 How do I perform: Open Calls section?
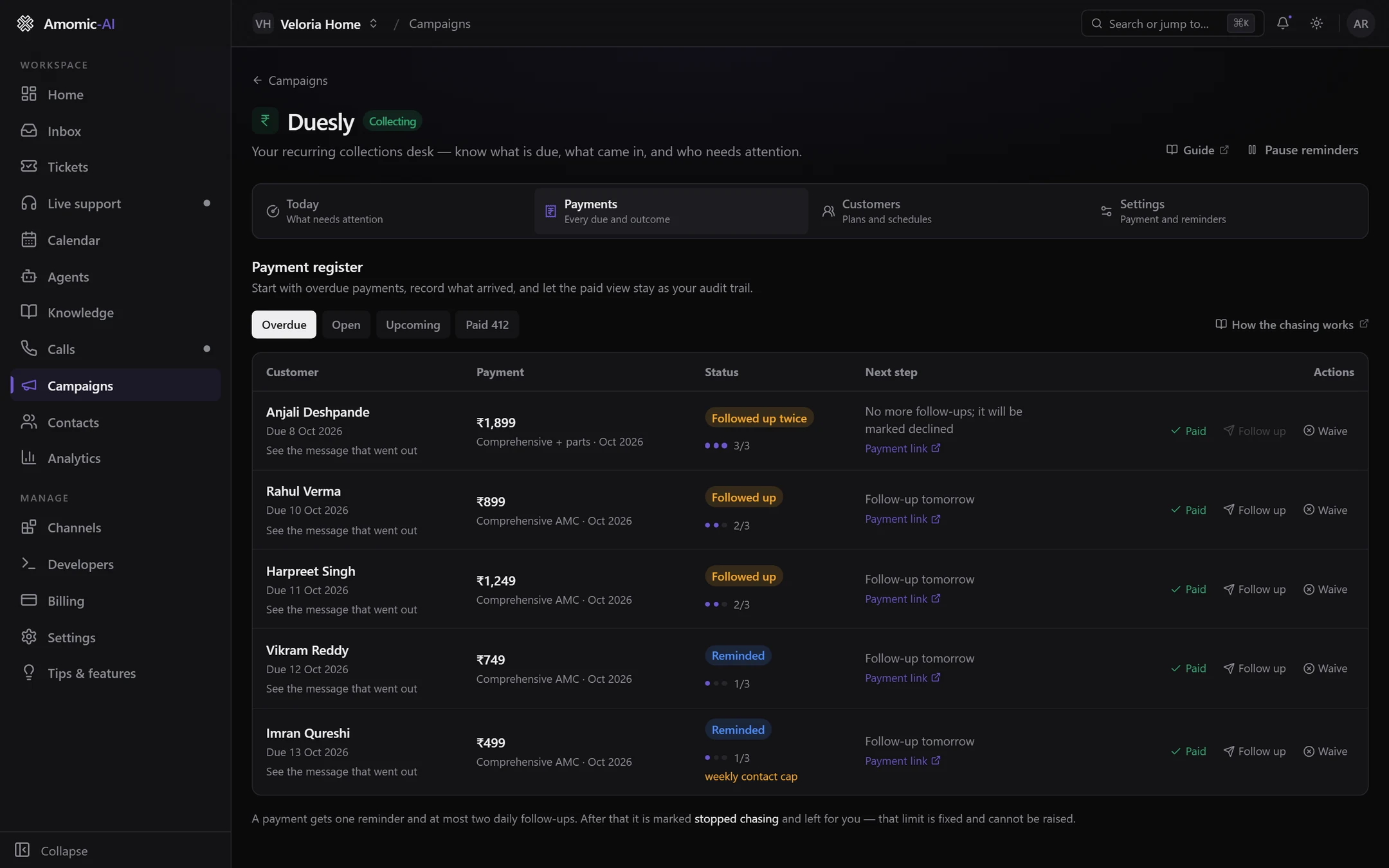[x=116, y=349]
